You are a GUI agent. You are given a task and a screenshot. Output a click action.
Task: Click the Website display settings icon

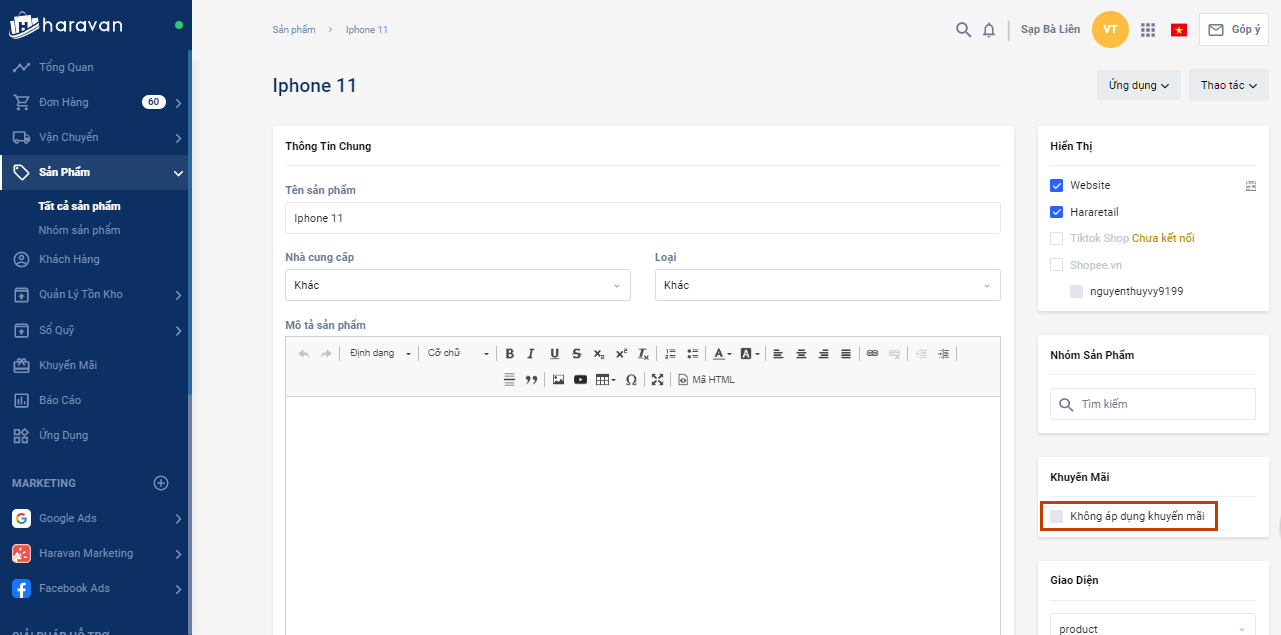click(x=1250, y=185)
